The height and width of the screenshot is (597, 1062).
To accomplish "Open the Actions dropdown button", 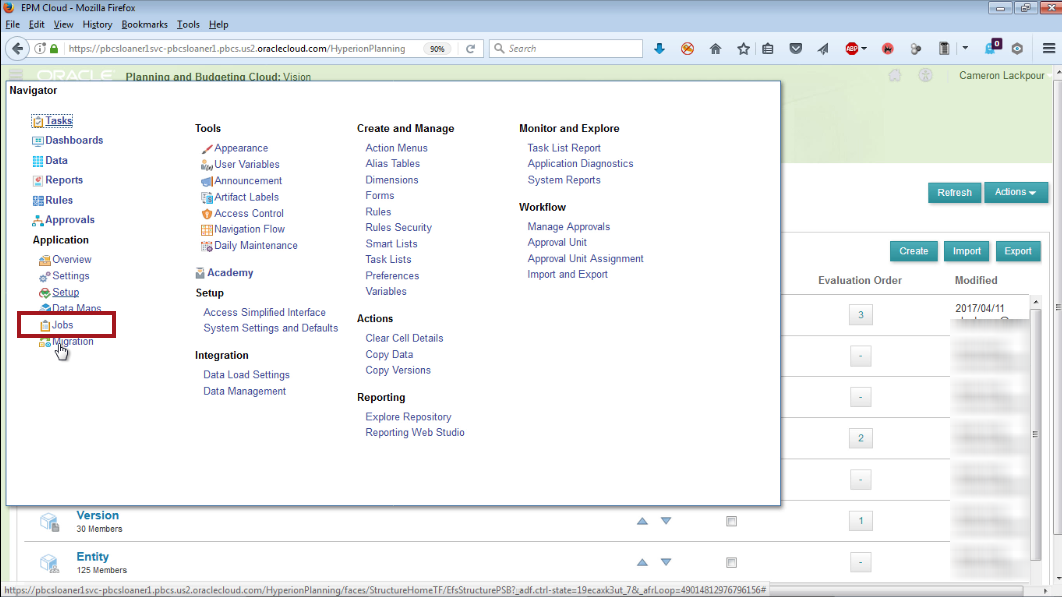I will 1015,192.
